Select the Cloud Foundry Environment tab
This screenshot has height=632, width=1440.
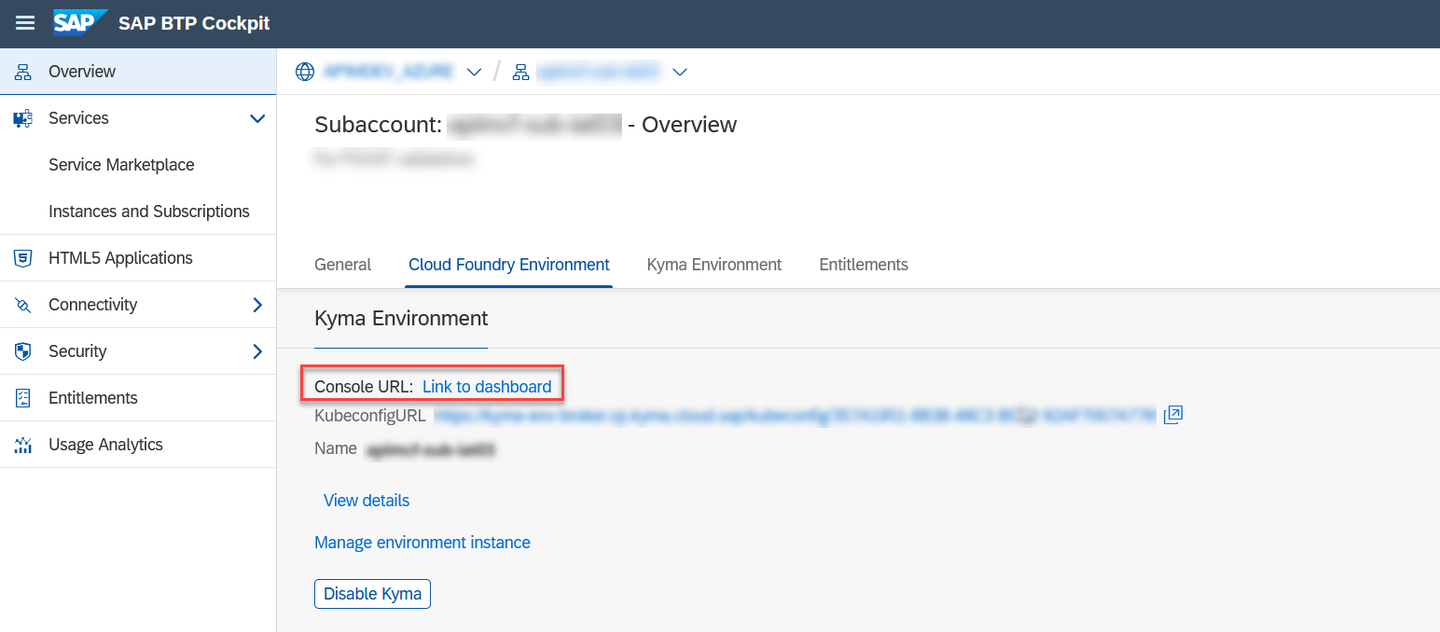coord(509,265)
